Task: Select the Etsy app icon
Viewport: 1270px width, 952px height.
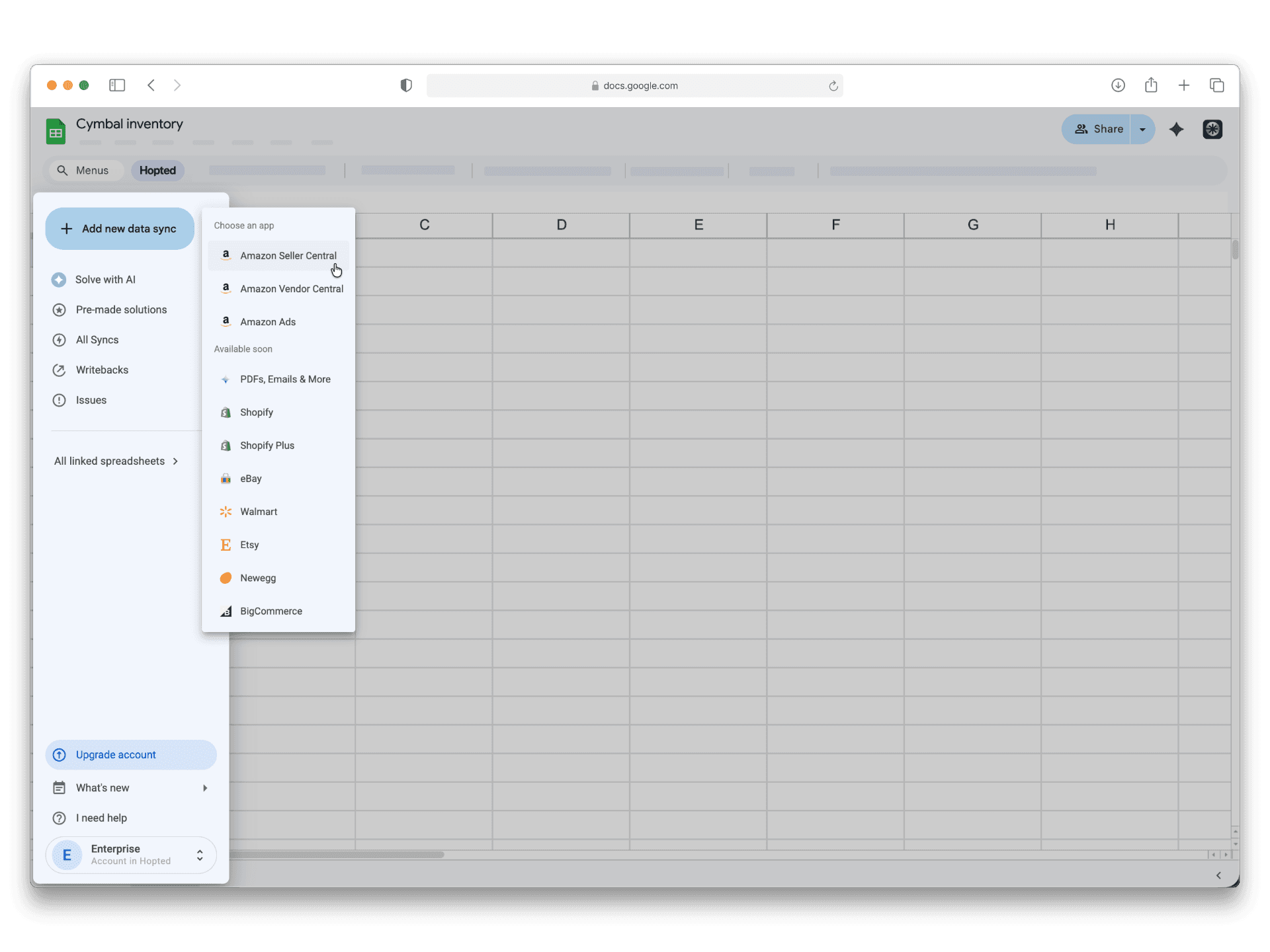Action: 226,544
